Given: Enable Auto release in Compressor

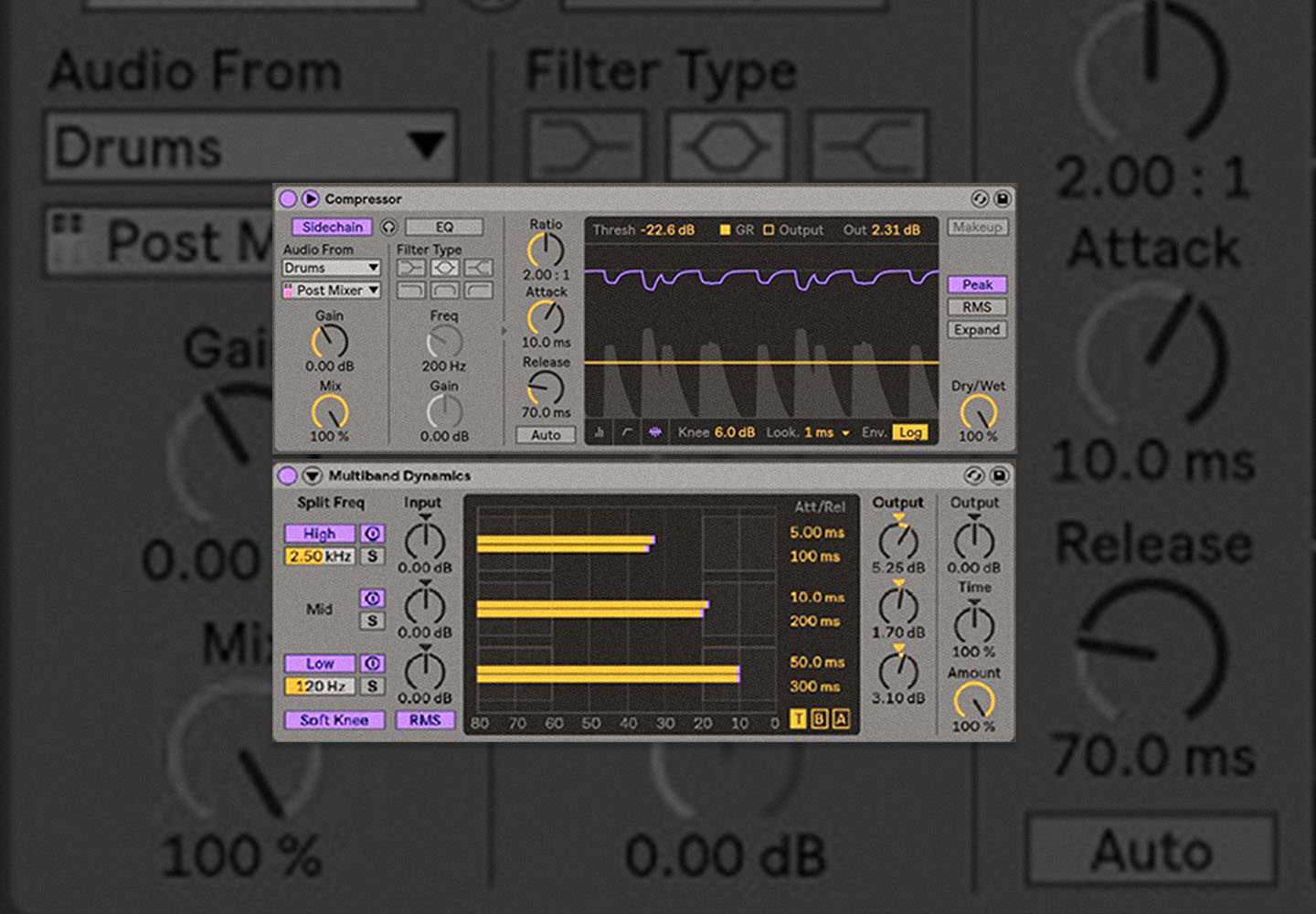Looking at the screenshot, I should [x=546, y=435].
